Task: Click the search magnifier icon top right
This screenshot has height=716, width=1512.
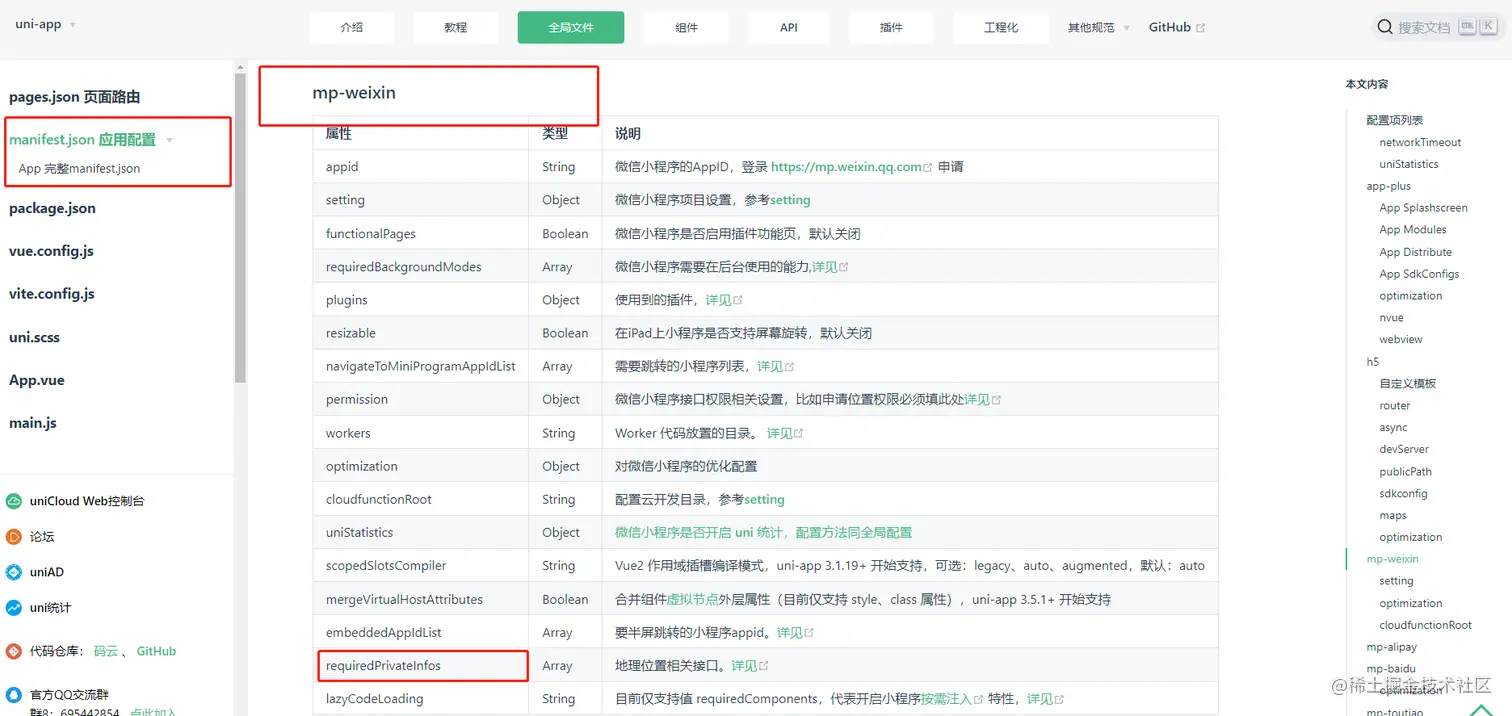Action: [x=1385, y=27]
